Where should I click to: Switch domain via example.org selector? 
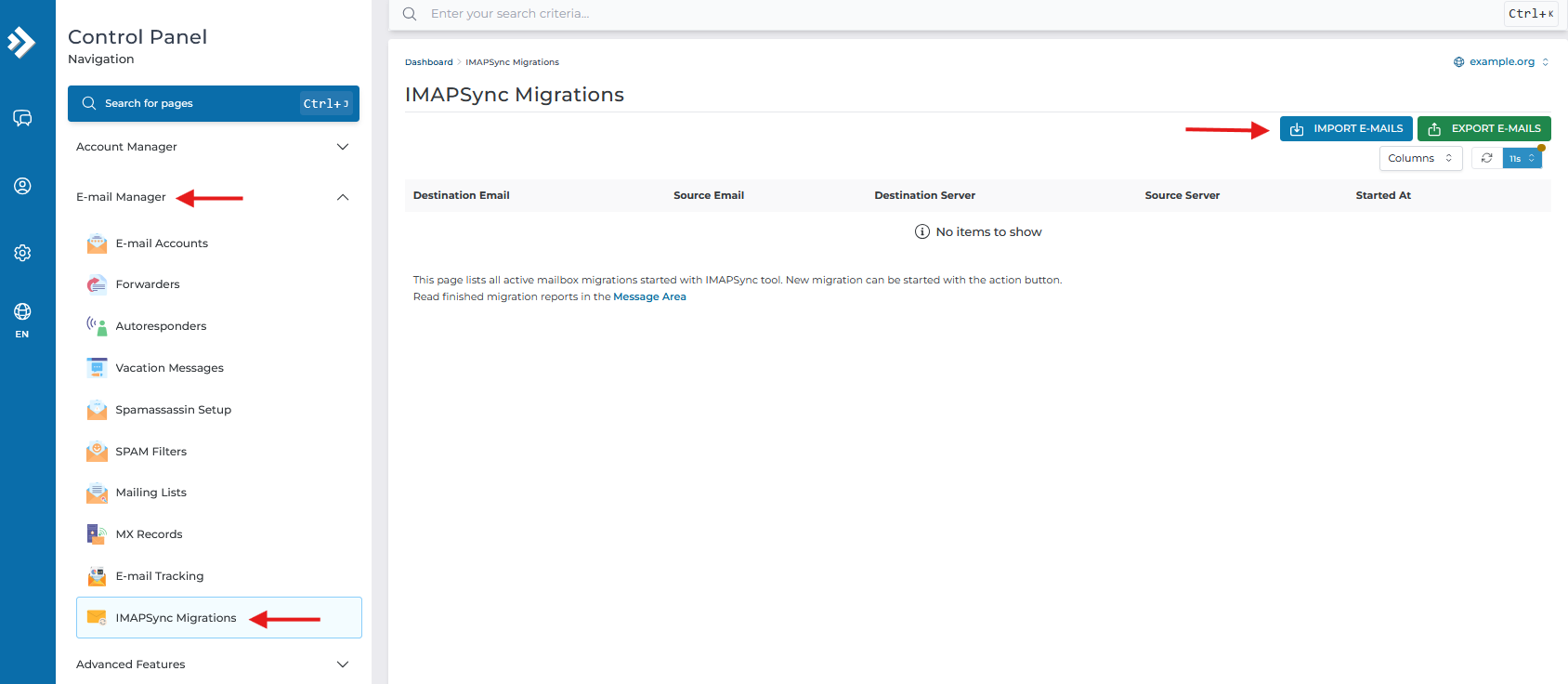point(1501,62)
